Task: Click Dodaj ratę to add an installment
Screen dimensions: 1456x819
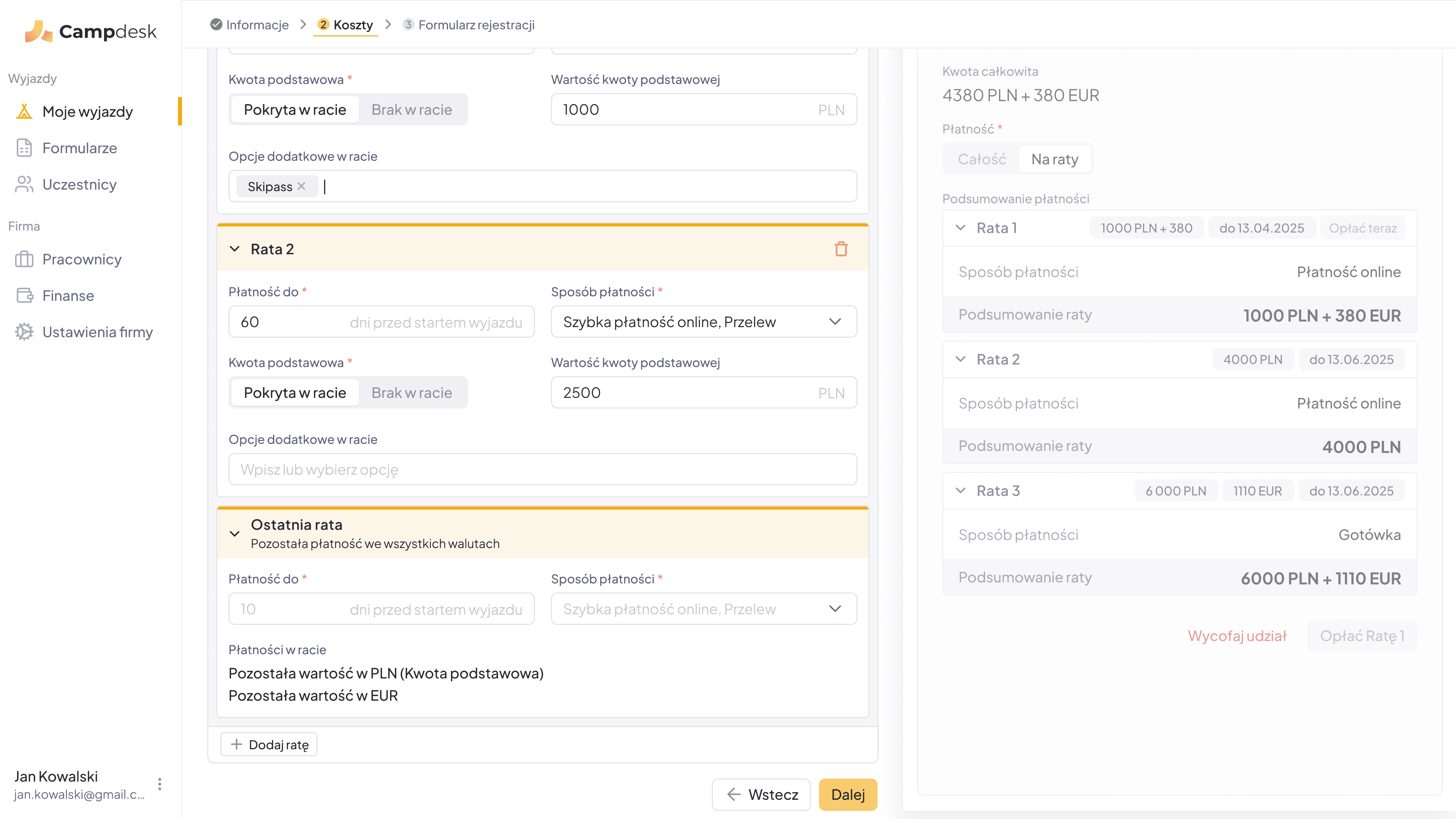Action: (269, 744)
